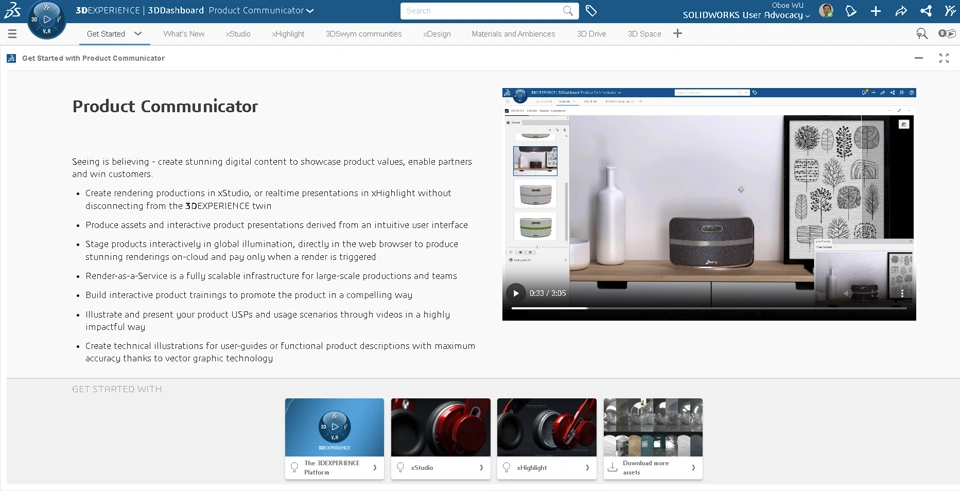Switch to the Get Started tab
This screenshot has height=491, width=960.
click(106, 34)
